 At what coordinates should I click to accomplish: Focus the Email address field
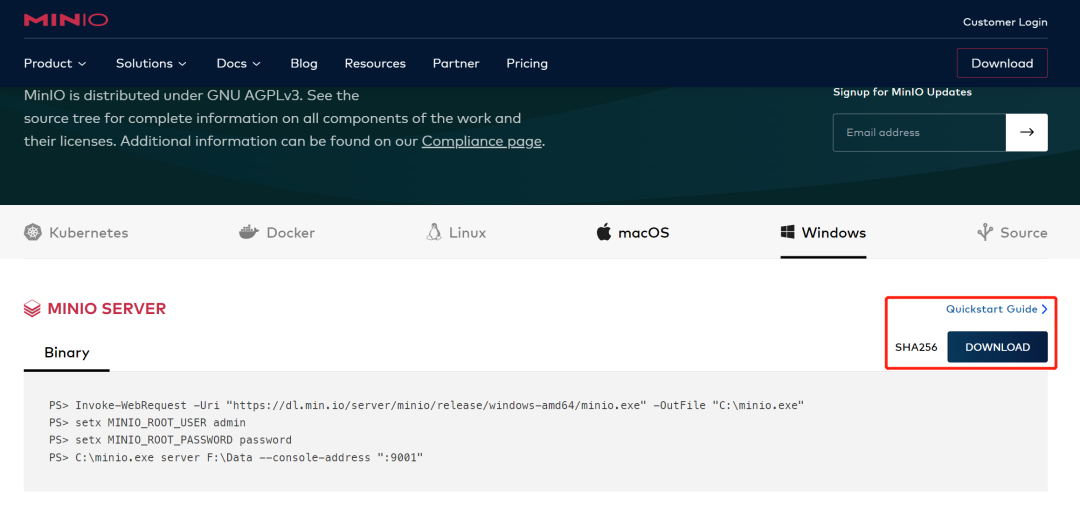pyautogui.click(x=920, y=132)
